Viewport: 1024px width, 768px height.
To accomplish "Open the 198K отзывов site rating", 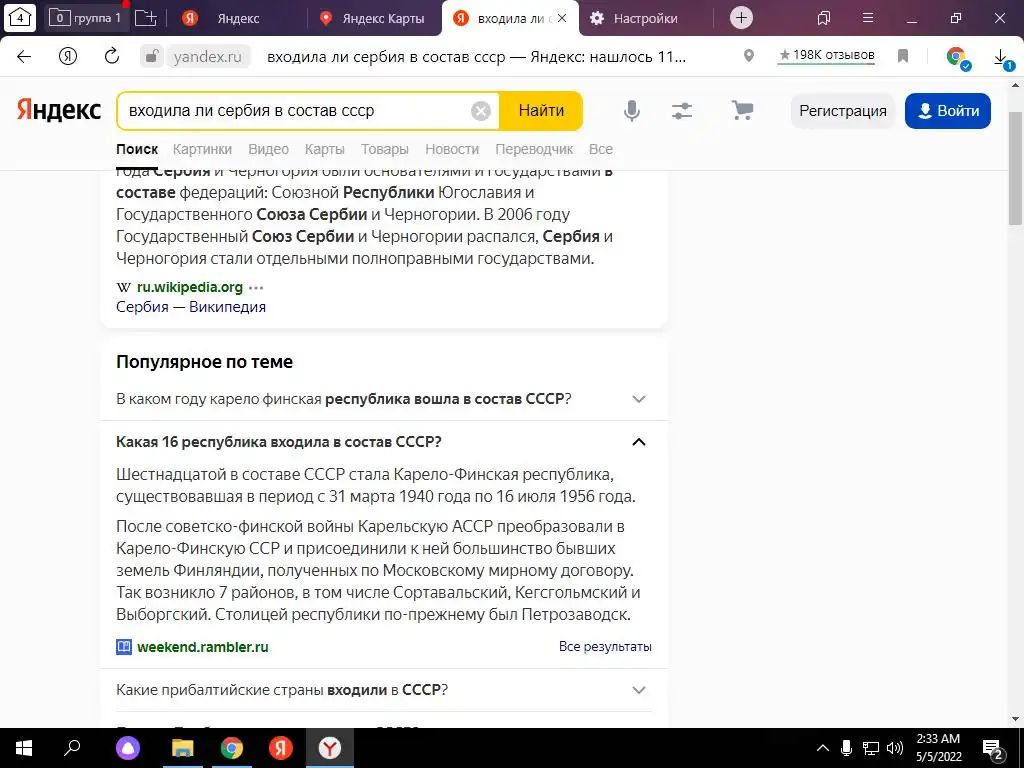I will (827, 56).
